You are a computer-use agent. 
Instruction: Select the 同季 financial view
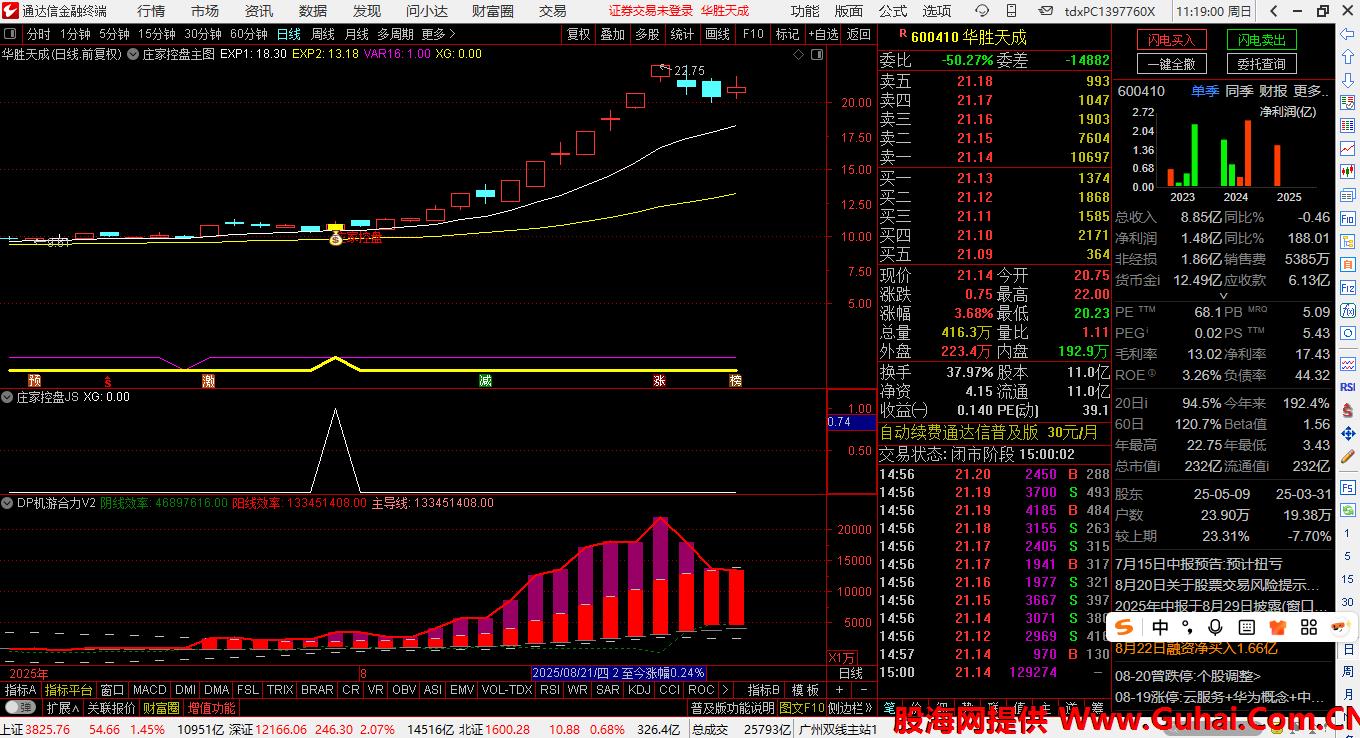[1239, 91]
